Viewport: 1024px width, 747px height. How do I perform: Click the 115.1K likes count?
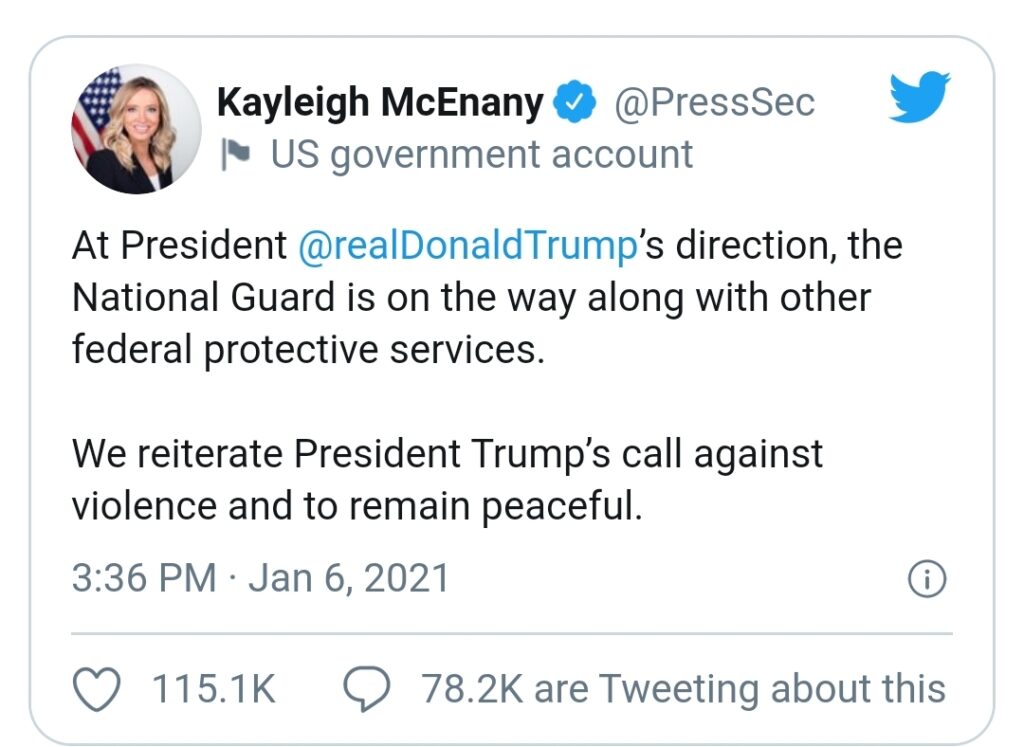tap(213, 689)
